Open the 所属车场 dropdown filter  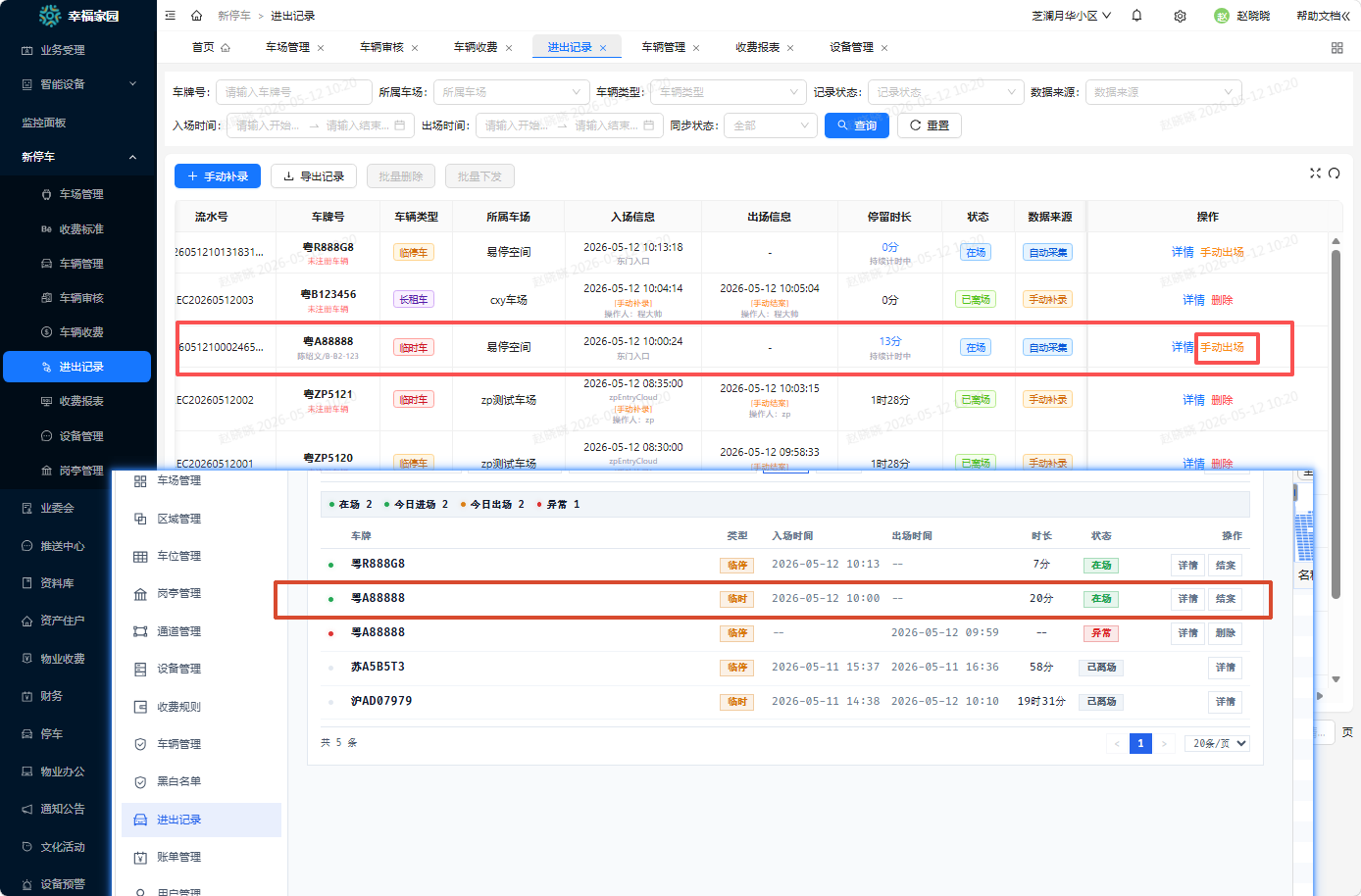[511, 92]
